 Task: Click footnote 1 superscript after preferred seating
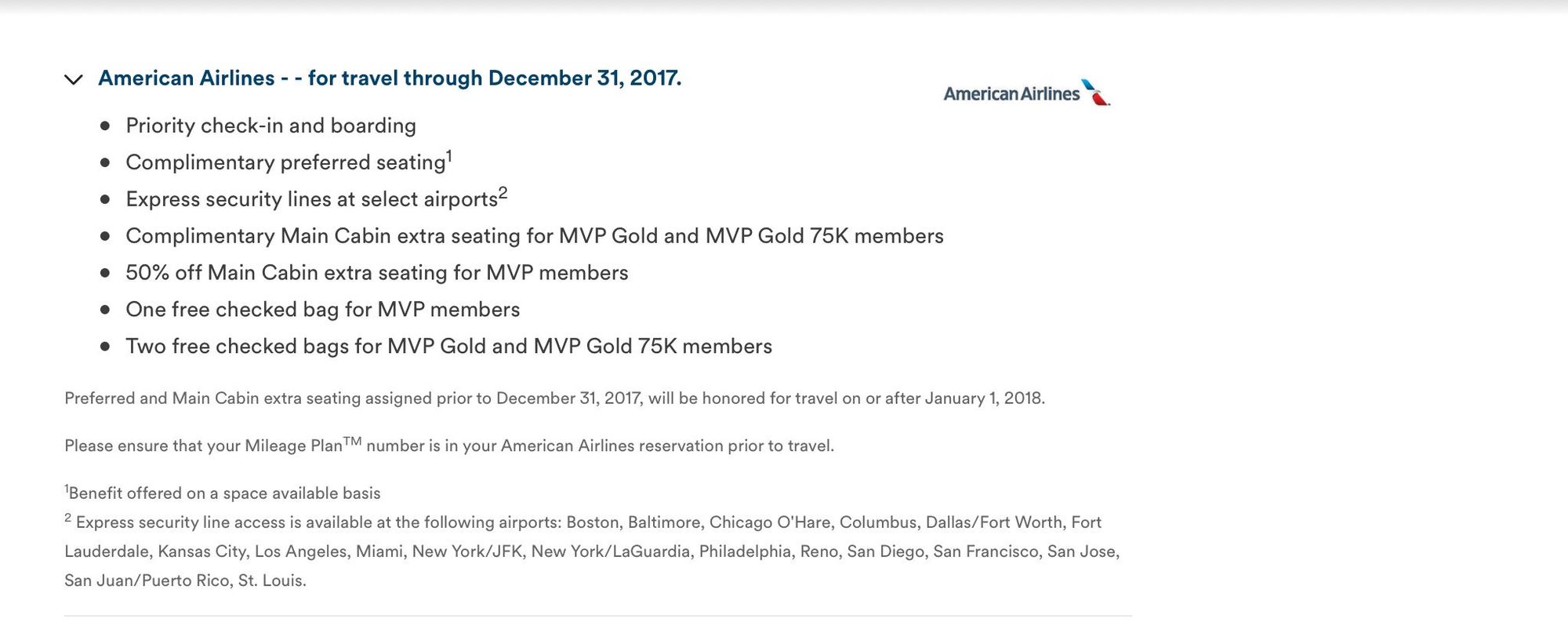click(x=449, y=156)
